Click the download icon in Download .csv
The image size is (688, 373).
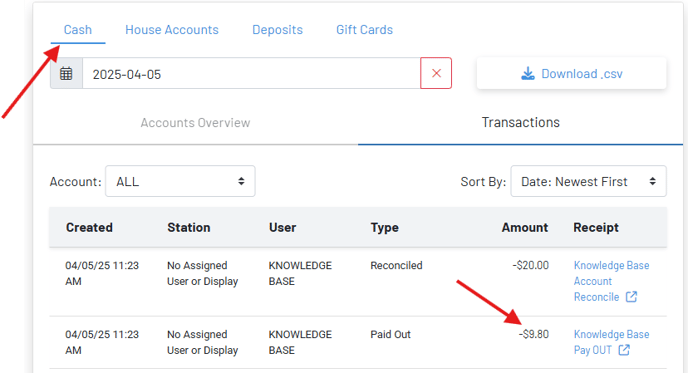point(528,73)
